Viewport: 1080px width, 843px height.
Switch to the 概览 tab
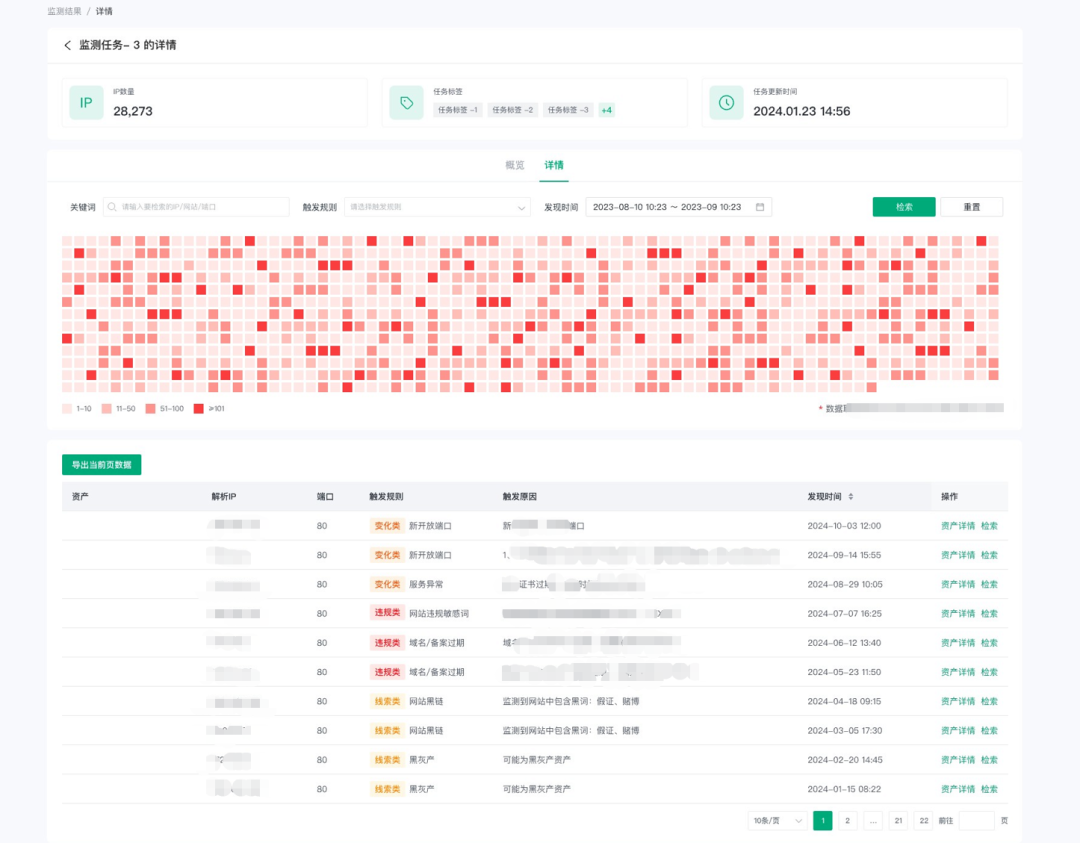click(515, 165)
